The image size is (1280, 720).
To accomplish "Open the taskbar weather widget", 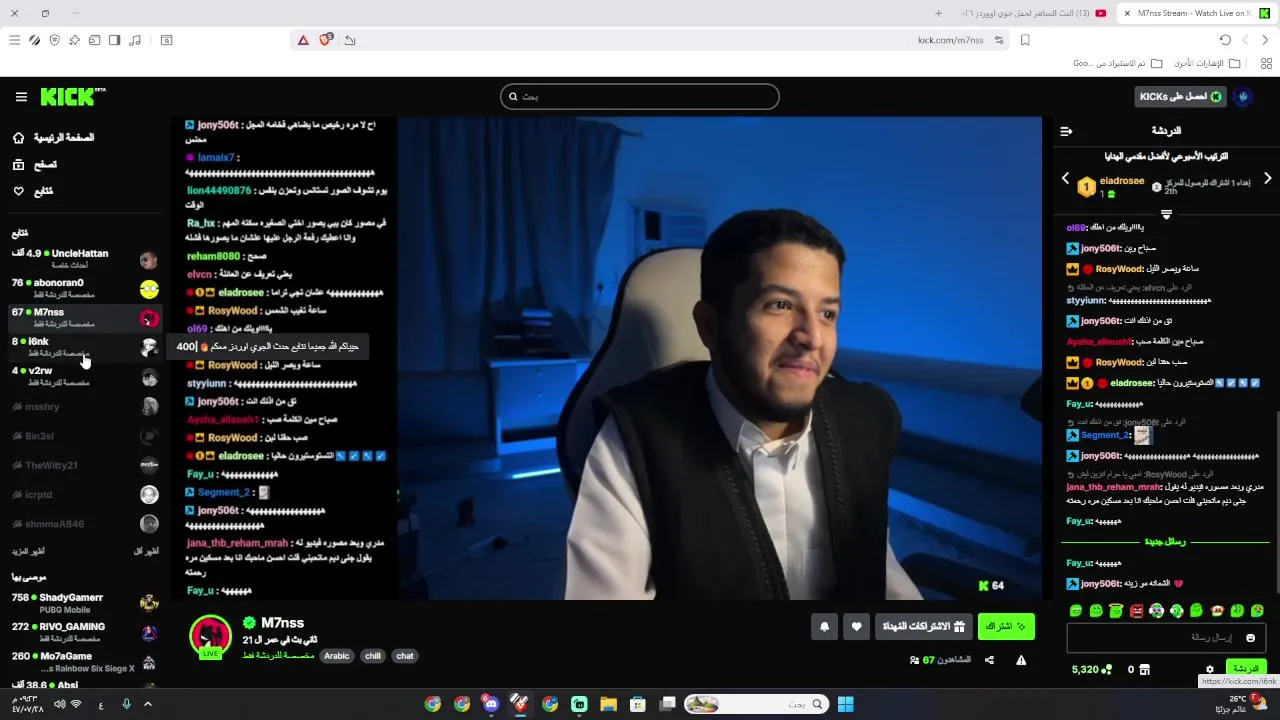I will coord(1240,703).
